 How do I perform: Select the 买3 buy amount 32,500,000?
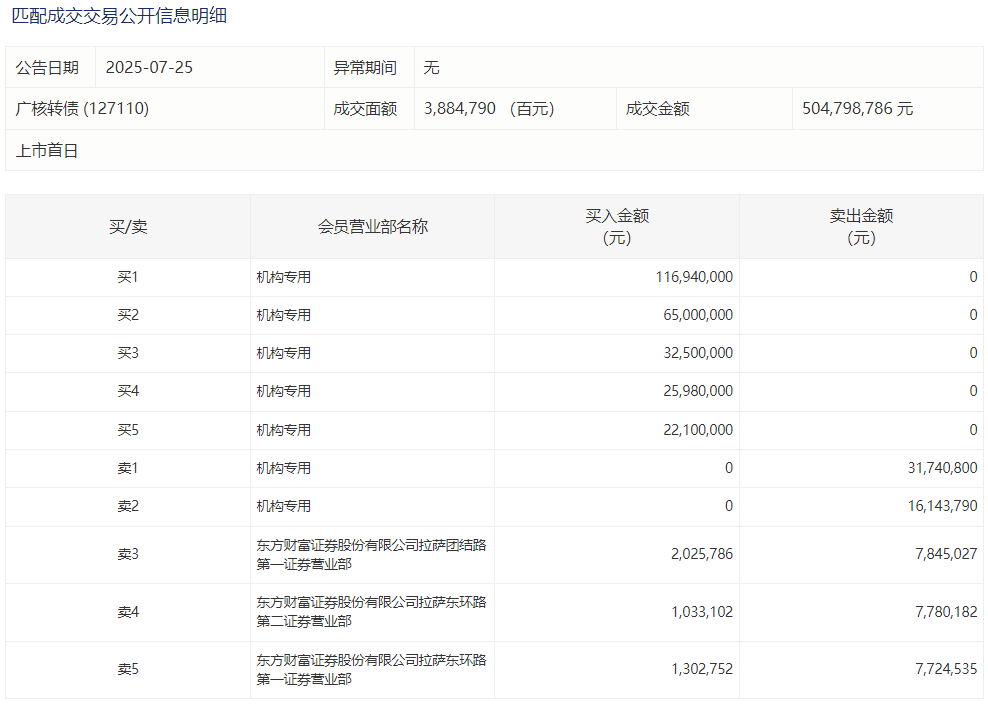point(698,353)
